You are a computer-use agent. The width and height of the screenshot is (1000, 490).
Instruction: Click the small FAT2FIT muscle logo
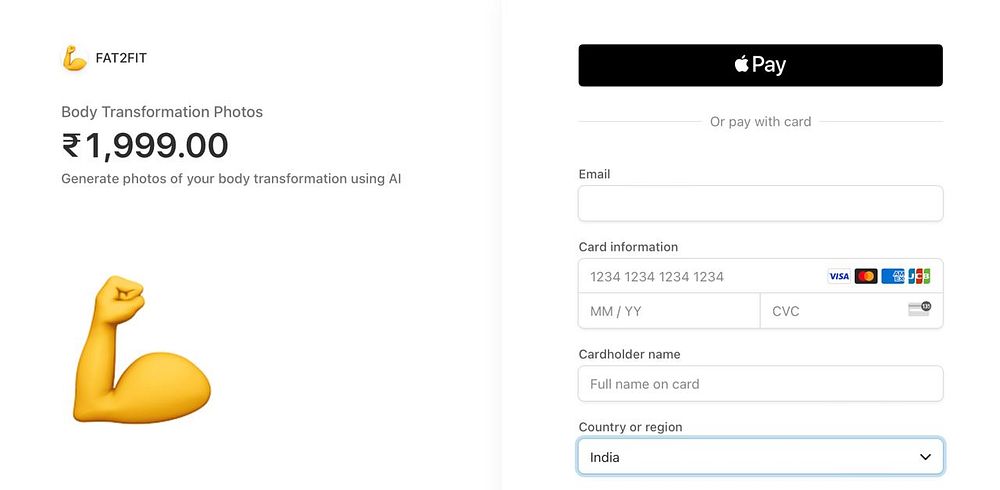(74, 59)
